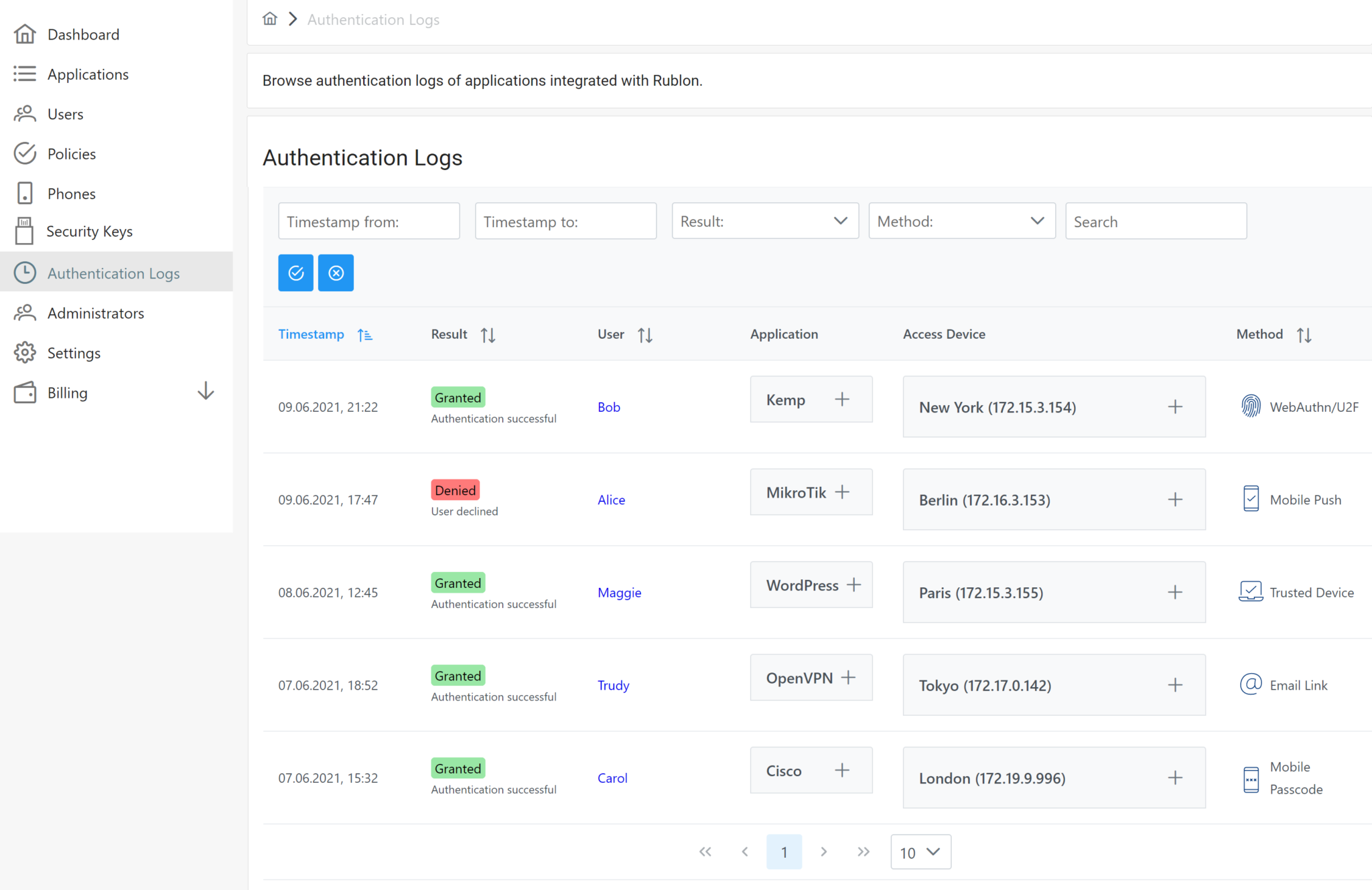Select page 1 in pagination

tap(784, 852)
